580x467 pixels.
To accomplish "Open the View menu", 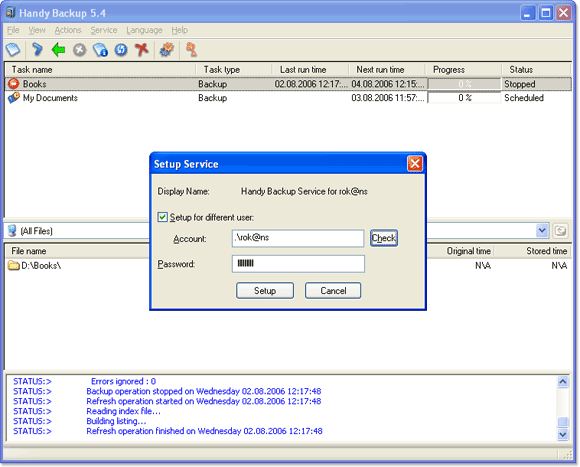I will point(37,30).
